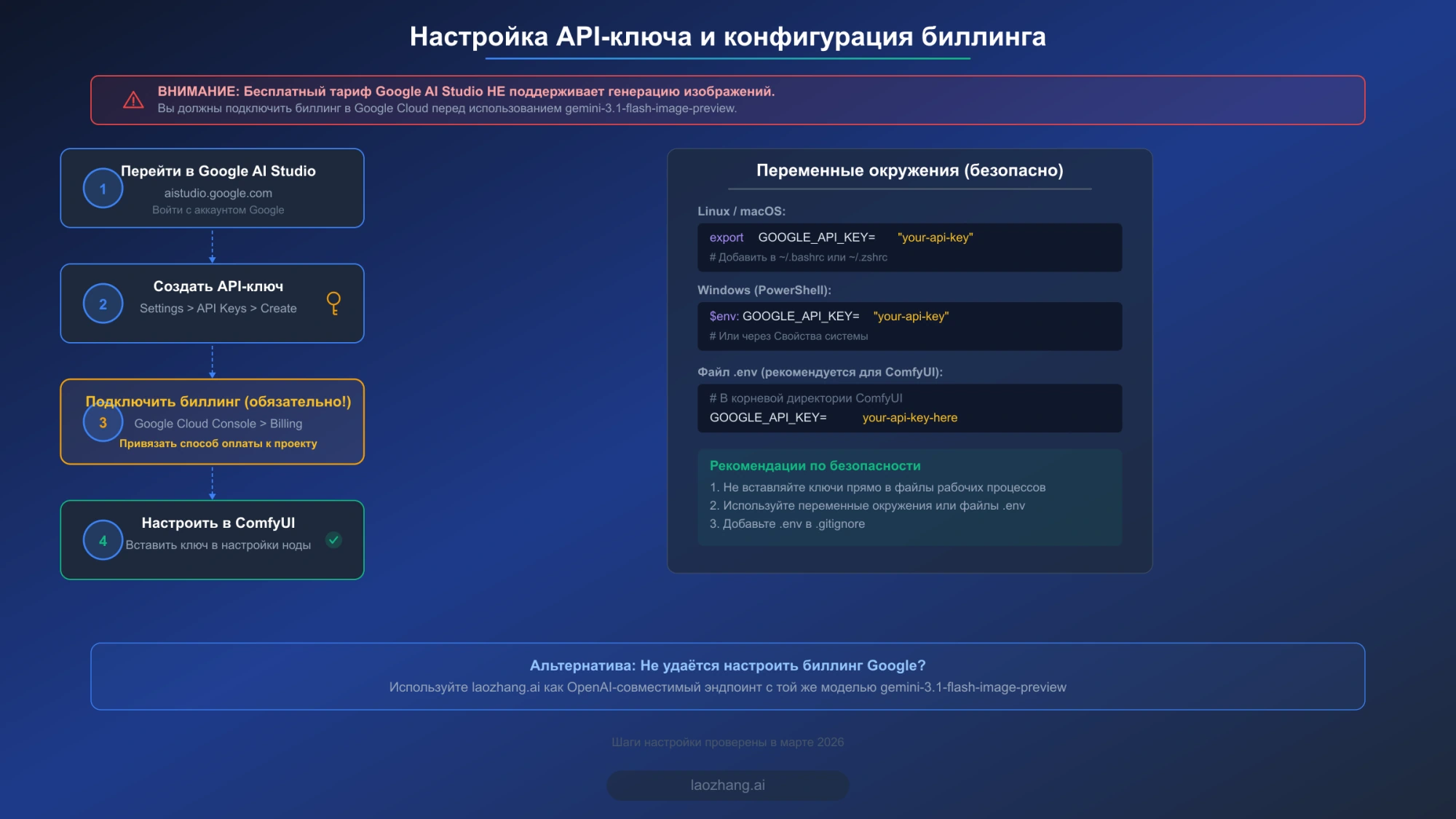Click Привязать способ оплаты к проекту

218,443
